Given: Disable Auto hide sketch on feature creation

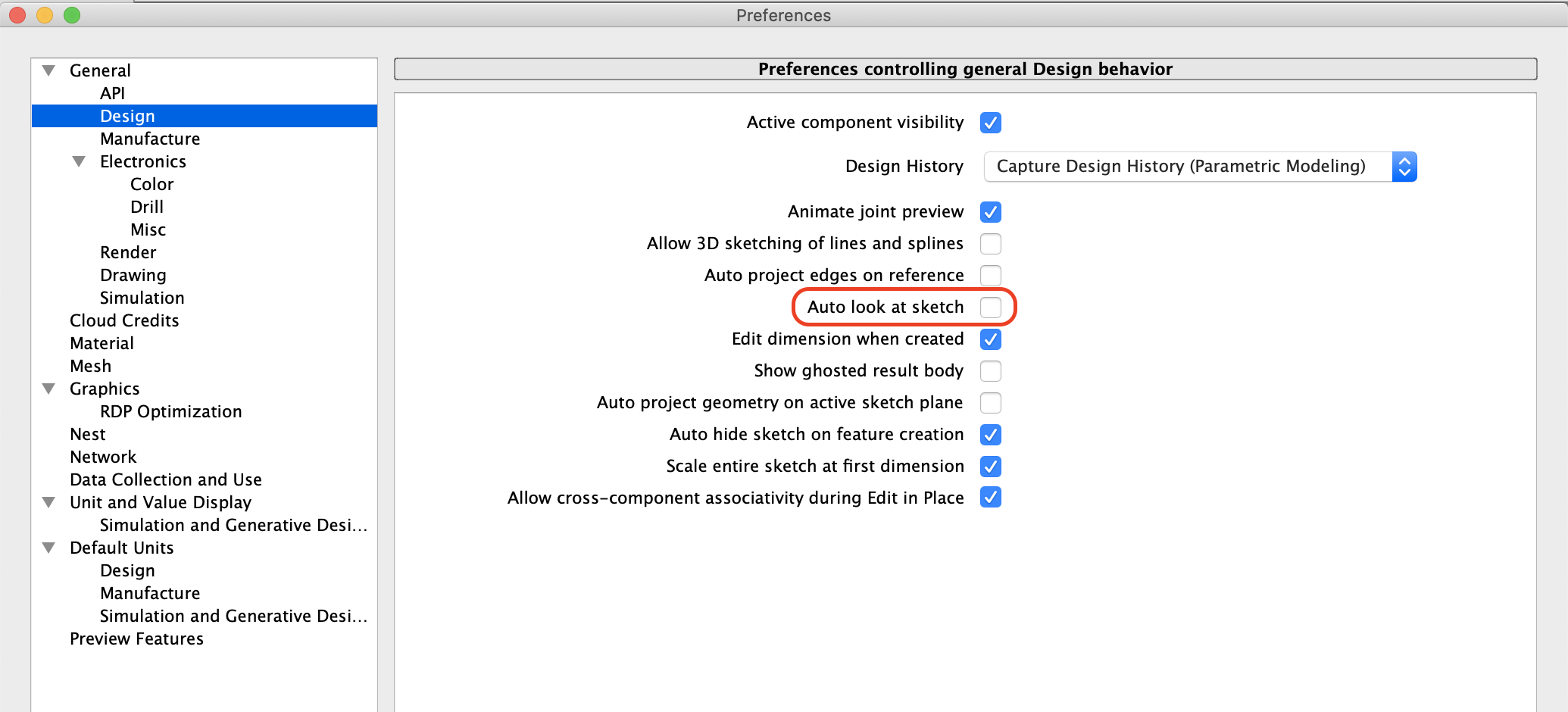Looking at the screenshot, I should (990, 435).
